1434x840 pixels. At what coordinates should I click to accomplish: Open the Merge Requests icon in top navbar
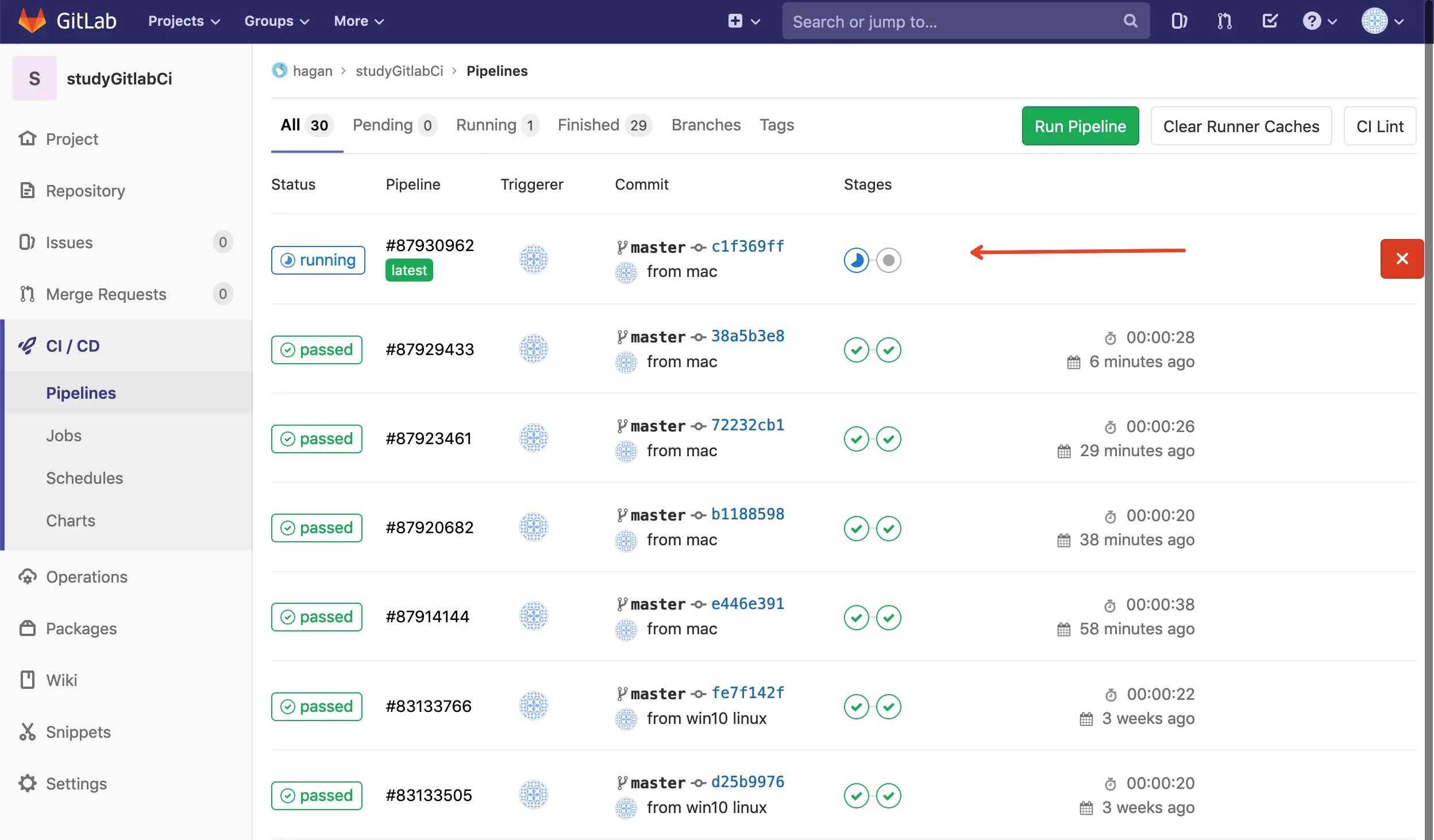[x=1224, y=21]
